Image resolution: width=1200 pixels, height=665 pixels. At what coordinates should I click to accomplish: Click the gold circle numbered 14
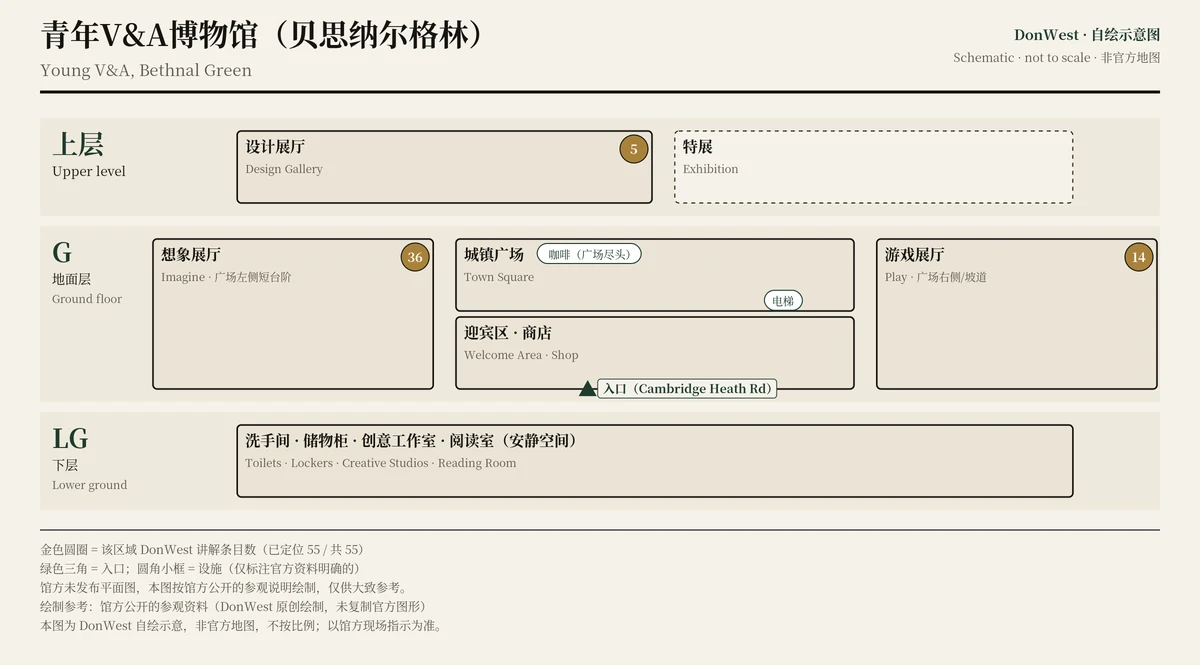pyautogui.click(x=1138, y=257)
